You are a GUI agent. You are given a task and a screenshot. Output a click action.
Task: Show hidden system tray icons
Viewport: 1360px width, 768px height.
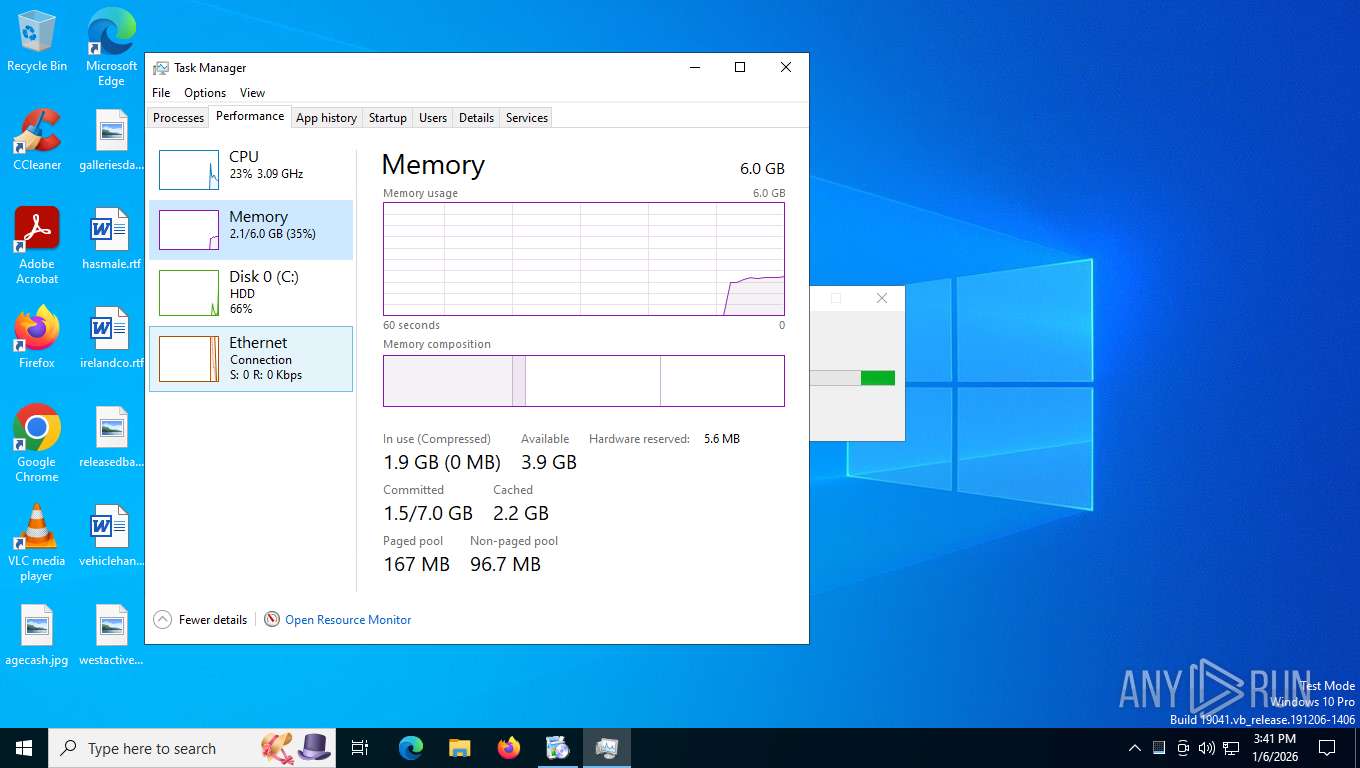(1134, 748)
